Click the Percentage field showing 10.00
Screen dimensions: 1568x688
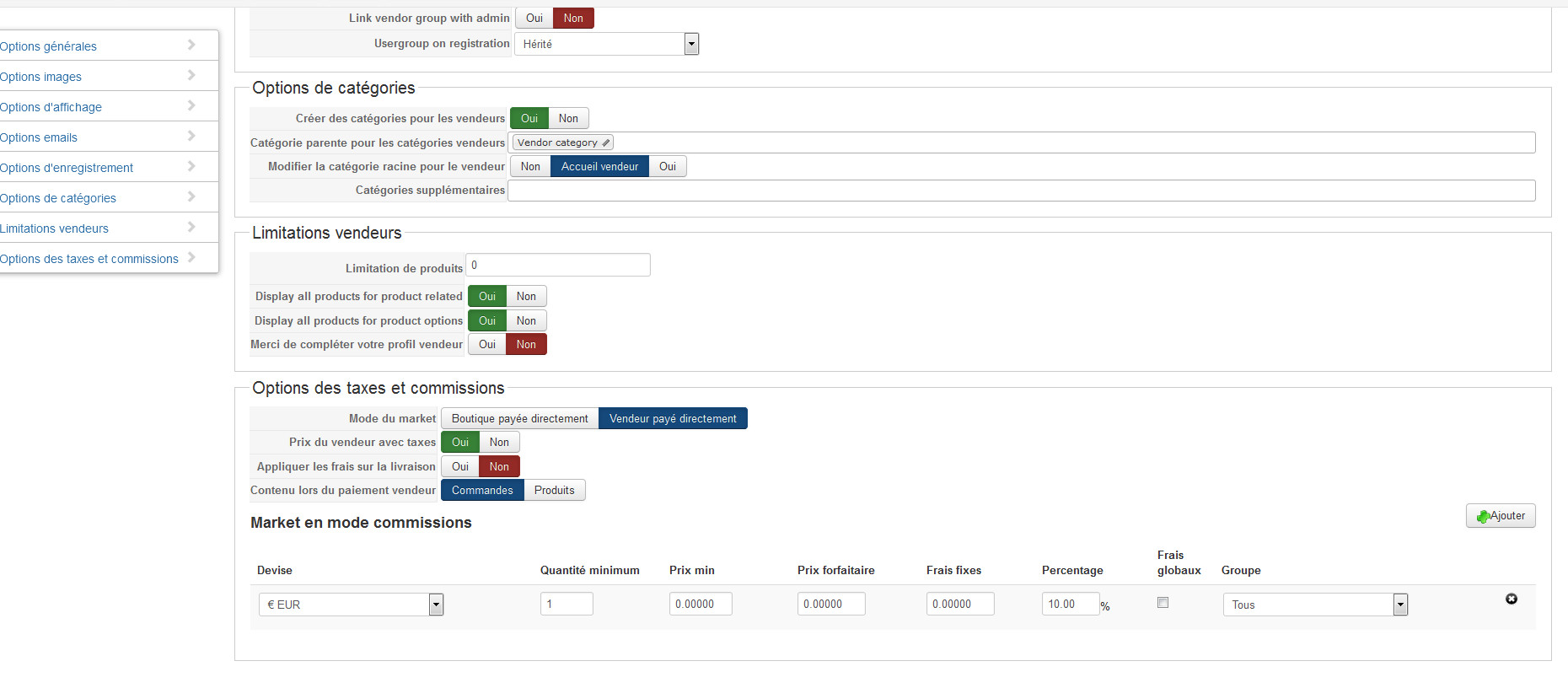[1071, 604]
